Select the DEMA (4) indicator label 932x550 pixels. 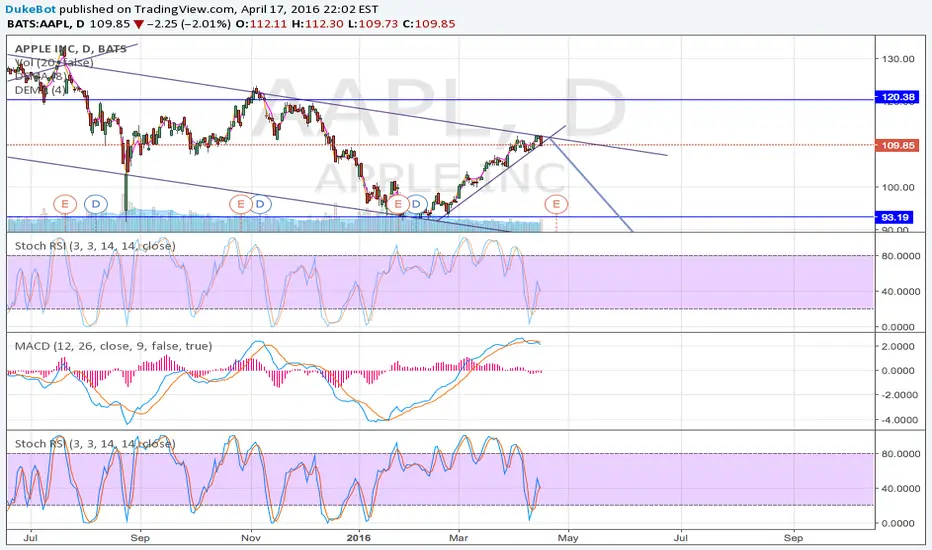pos(40,90)
